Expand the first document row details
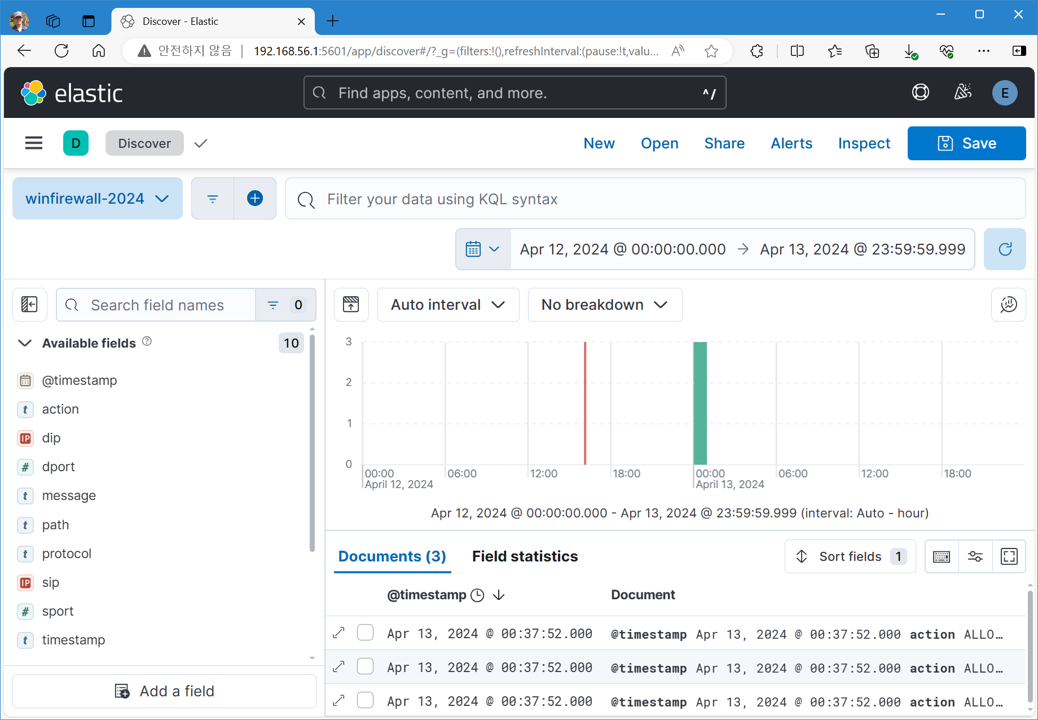Viewport: 1038px width, 720px height. pyautogui.click(x=339, y=633)
